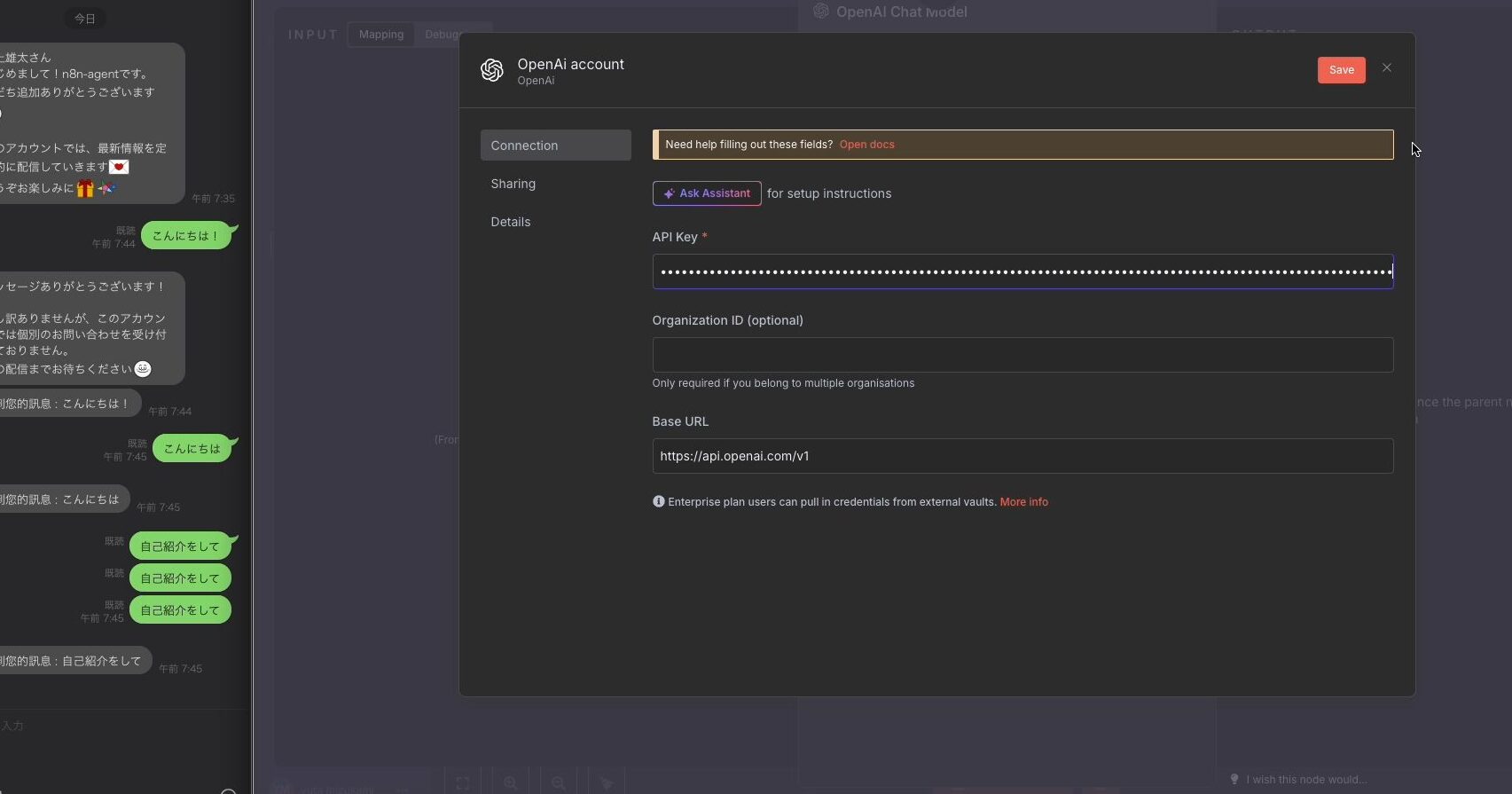Image resolution: width=1512 pixels, height=794 pixels.
Task: Click the zoom out canvas icon
Action: pyautogui.click(x=559, y=783)
